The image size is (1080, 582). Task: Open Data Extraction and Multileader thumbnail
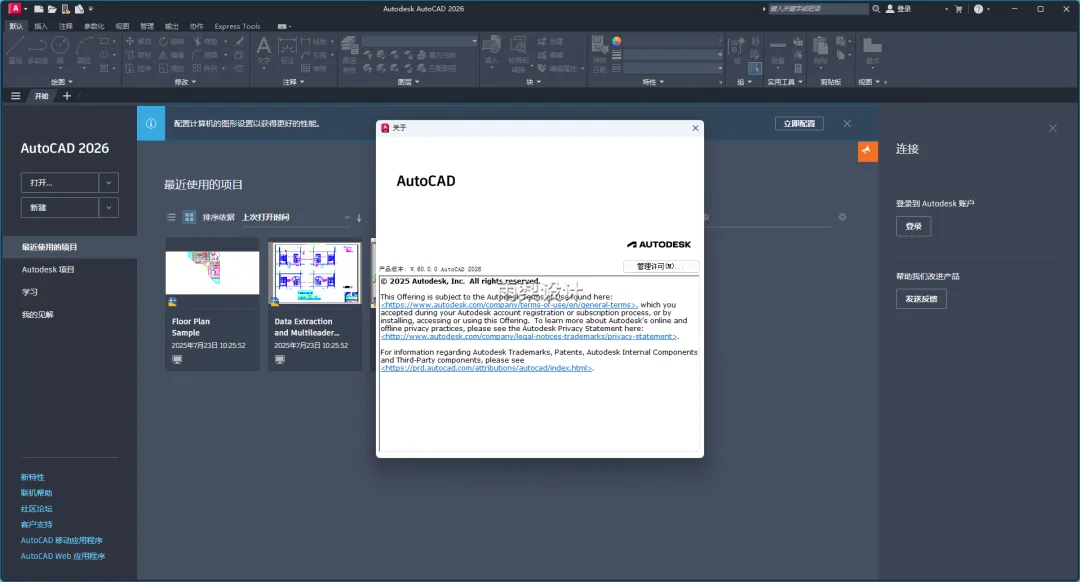(315, 273)
